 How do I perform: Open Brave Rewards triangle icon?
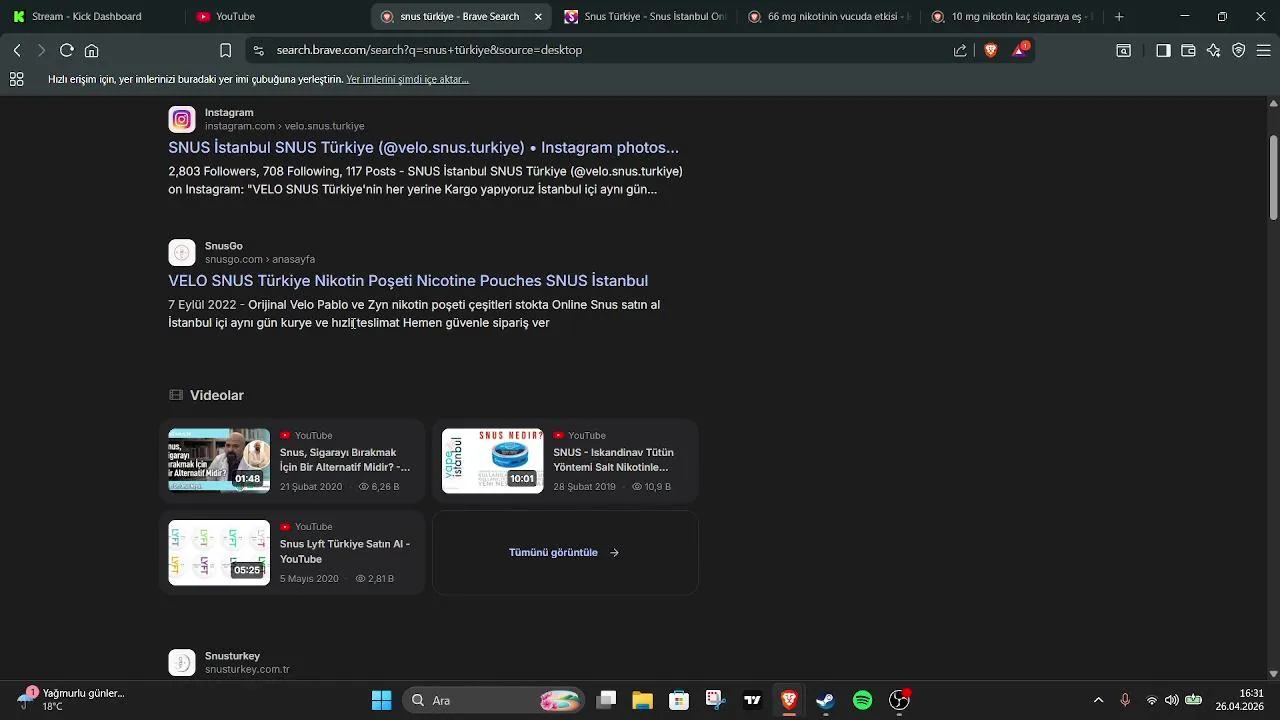[x=1020, y=49]
